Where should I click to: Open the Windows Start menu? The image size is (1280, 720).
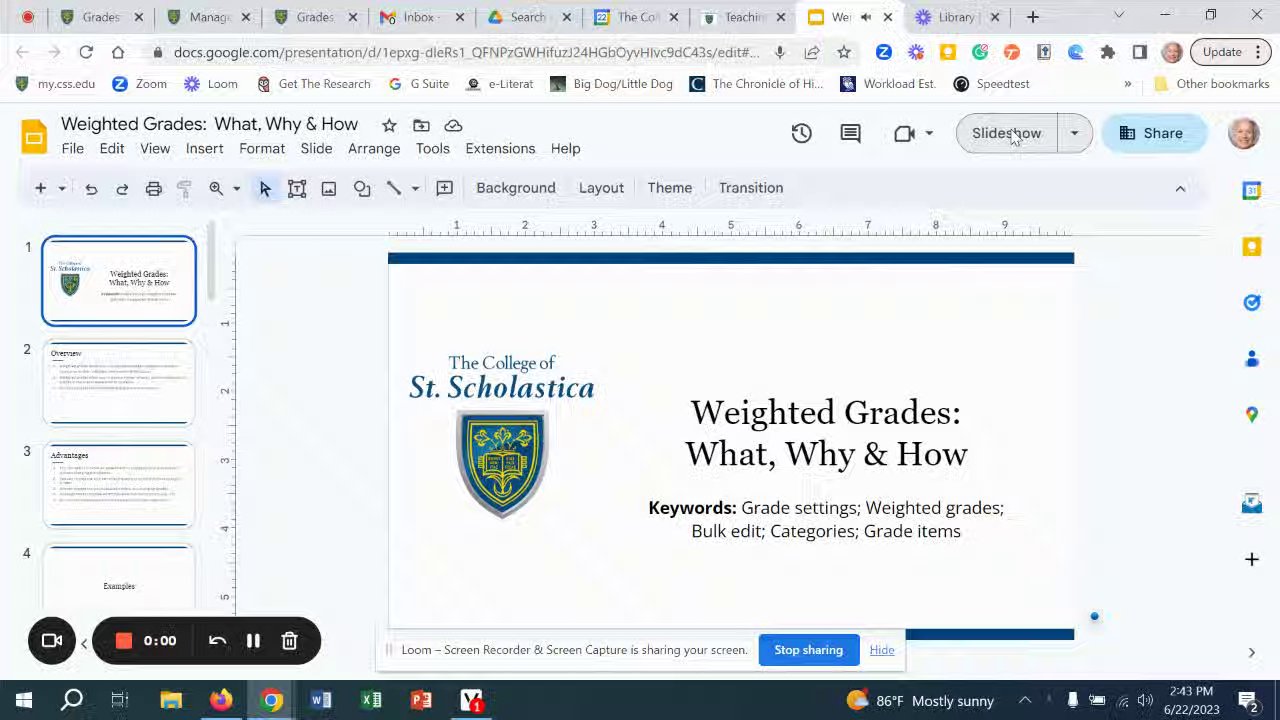[x=23, y=700]
